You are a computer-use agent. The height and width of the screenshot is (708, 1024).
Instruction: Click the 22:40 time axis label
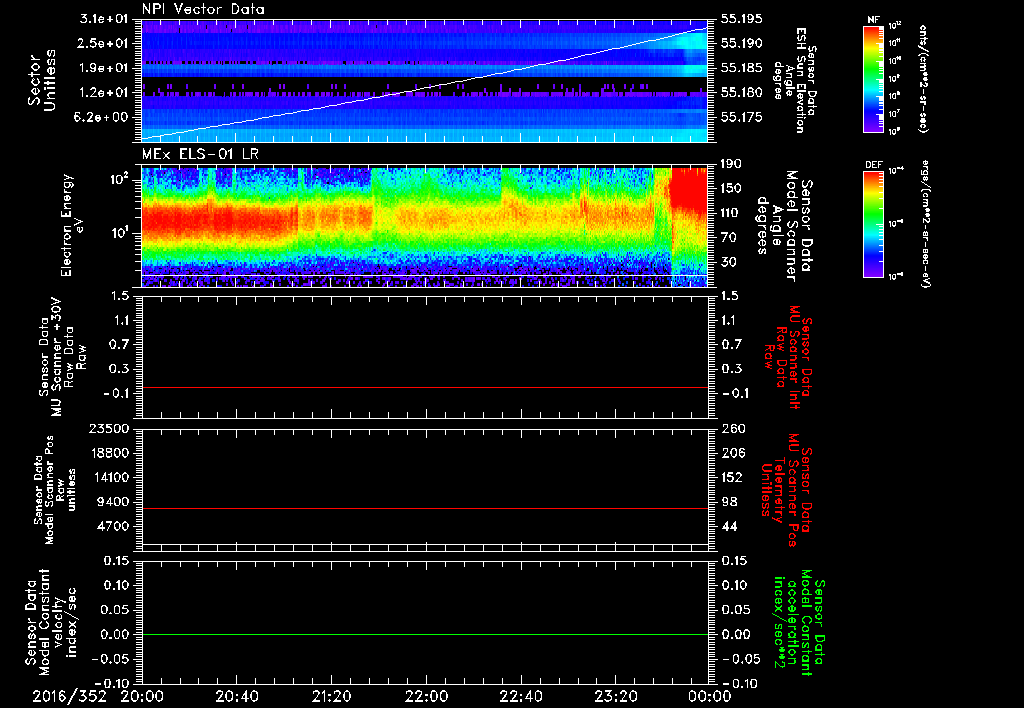click(521, 695)
